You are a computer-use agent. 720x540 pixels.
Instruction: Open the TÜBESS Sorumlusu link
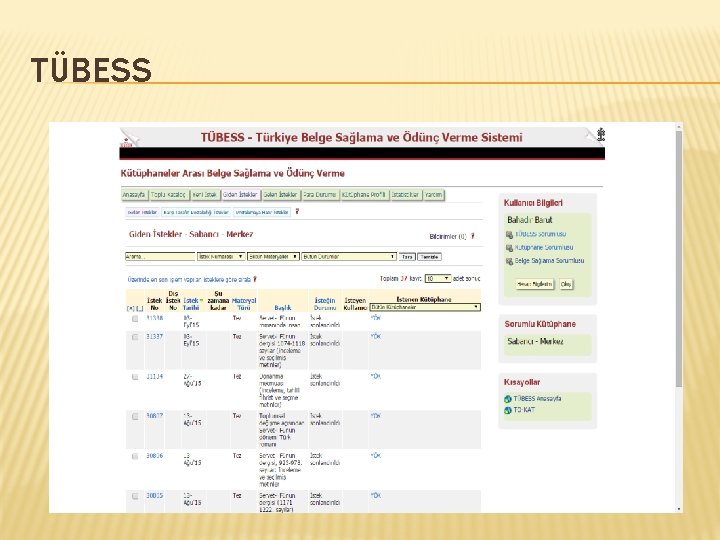(x=540, y=234)
